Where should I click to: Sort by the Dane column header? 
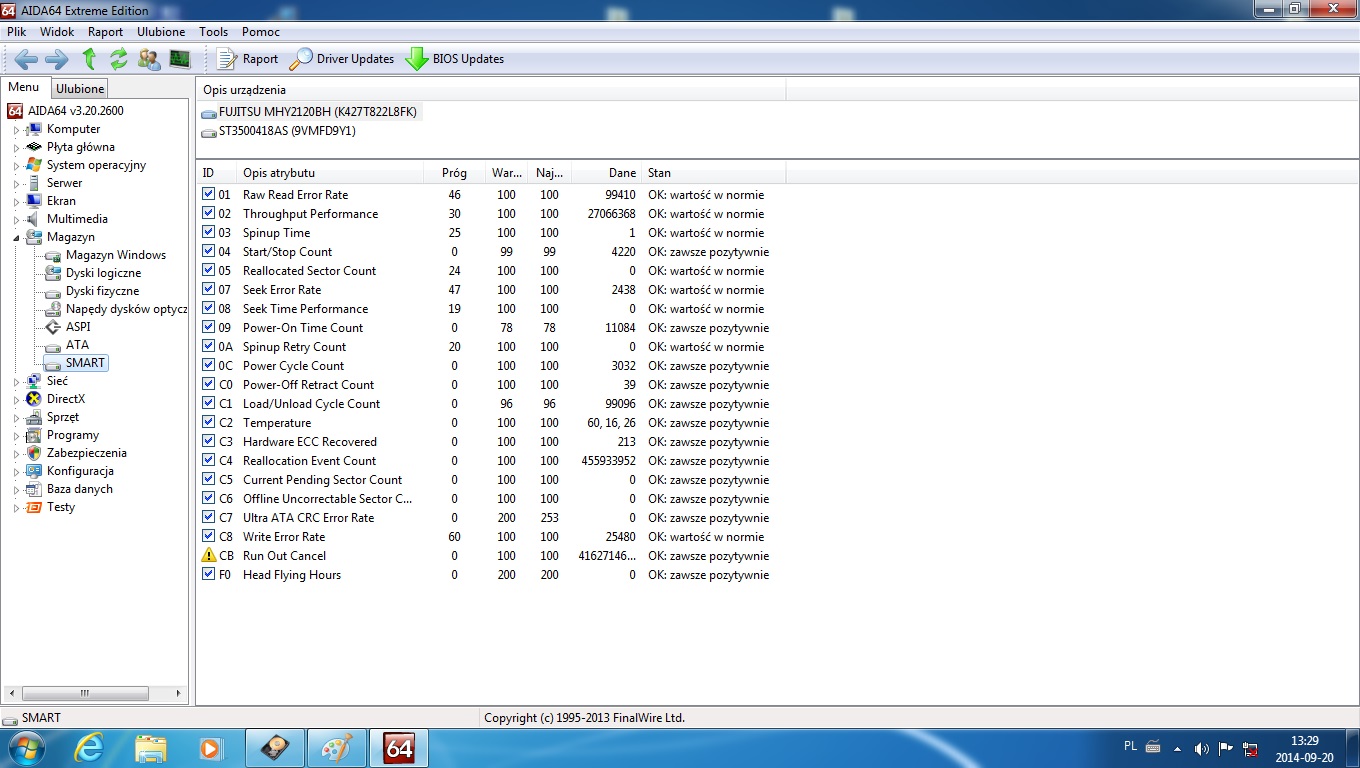(605, 173)
